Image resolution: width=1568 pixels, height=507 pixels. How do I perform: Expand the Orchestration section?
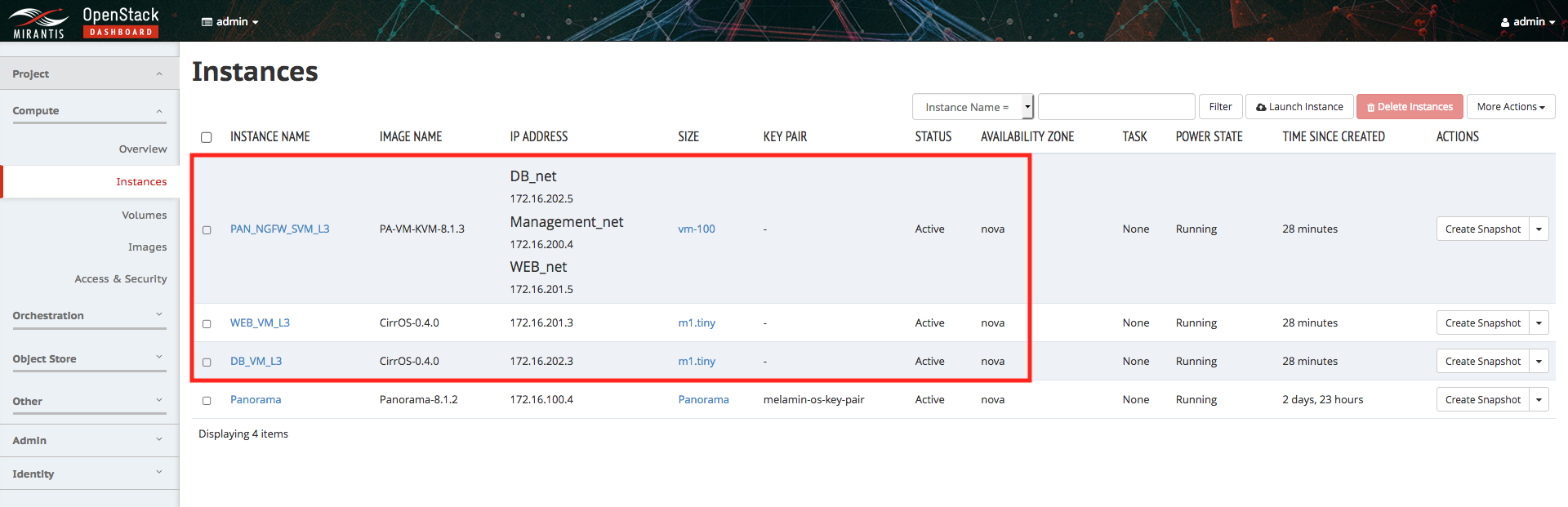point(89,316)
